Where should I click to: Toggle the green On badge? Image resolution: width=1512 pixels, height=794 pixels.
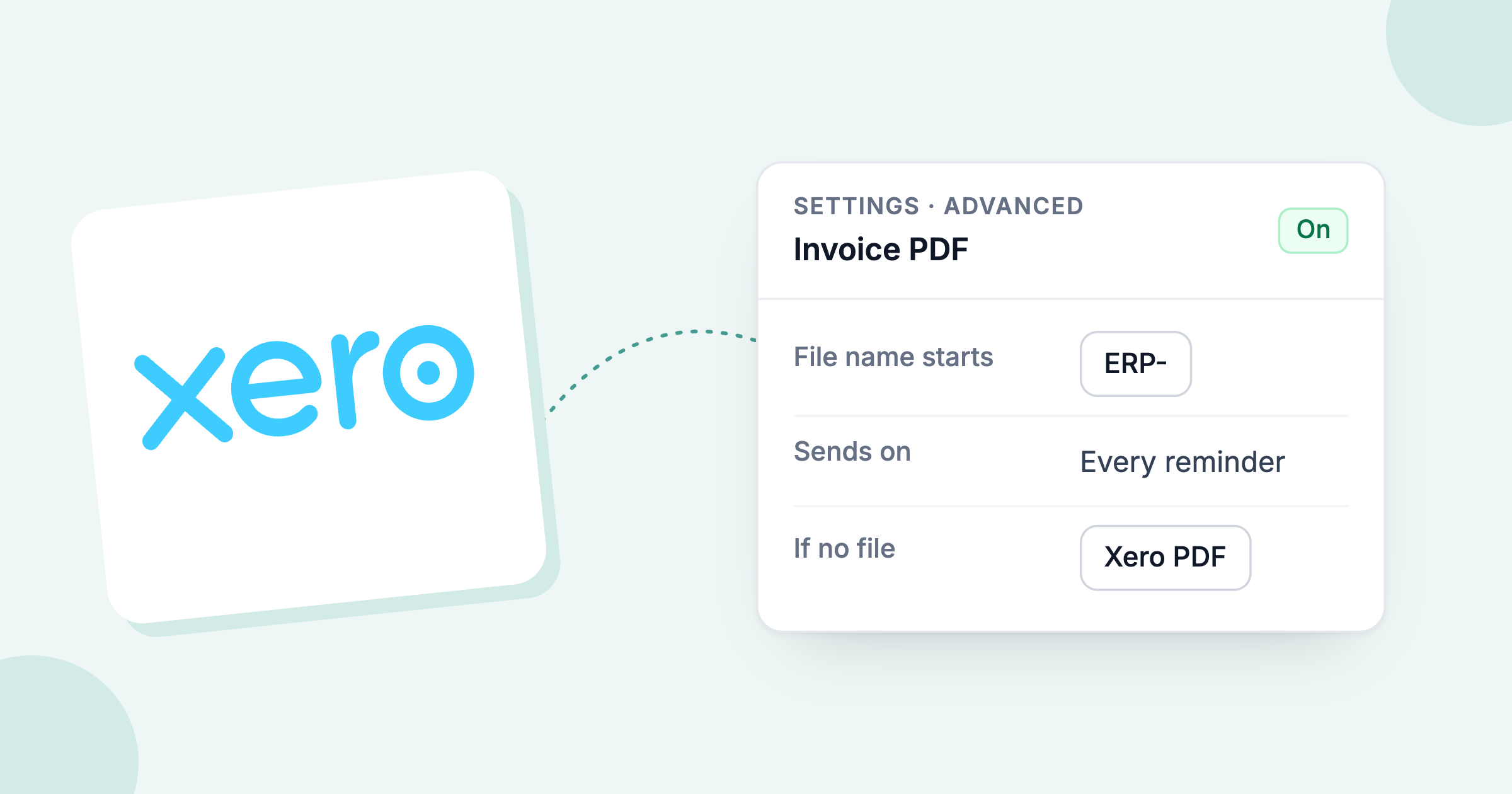point(1313,231)
